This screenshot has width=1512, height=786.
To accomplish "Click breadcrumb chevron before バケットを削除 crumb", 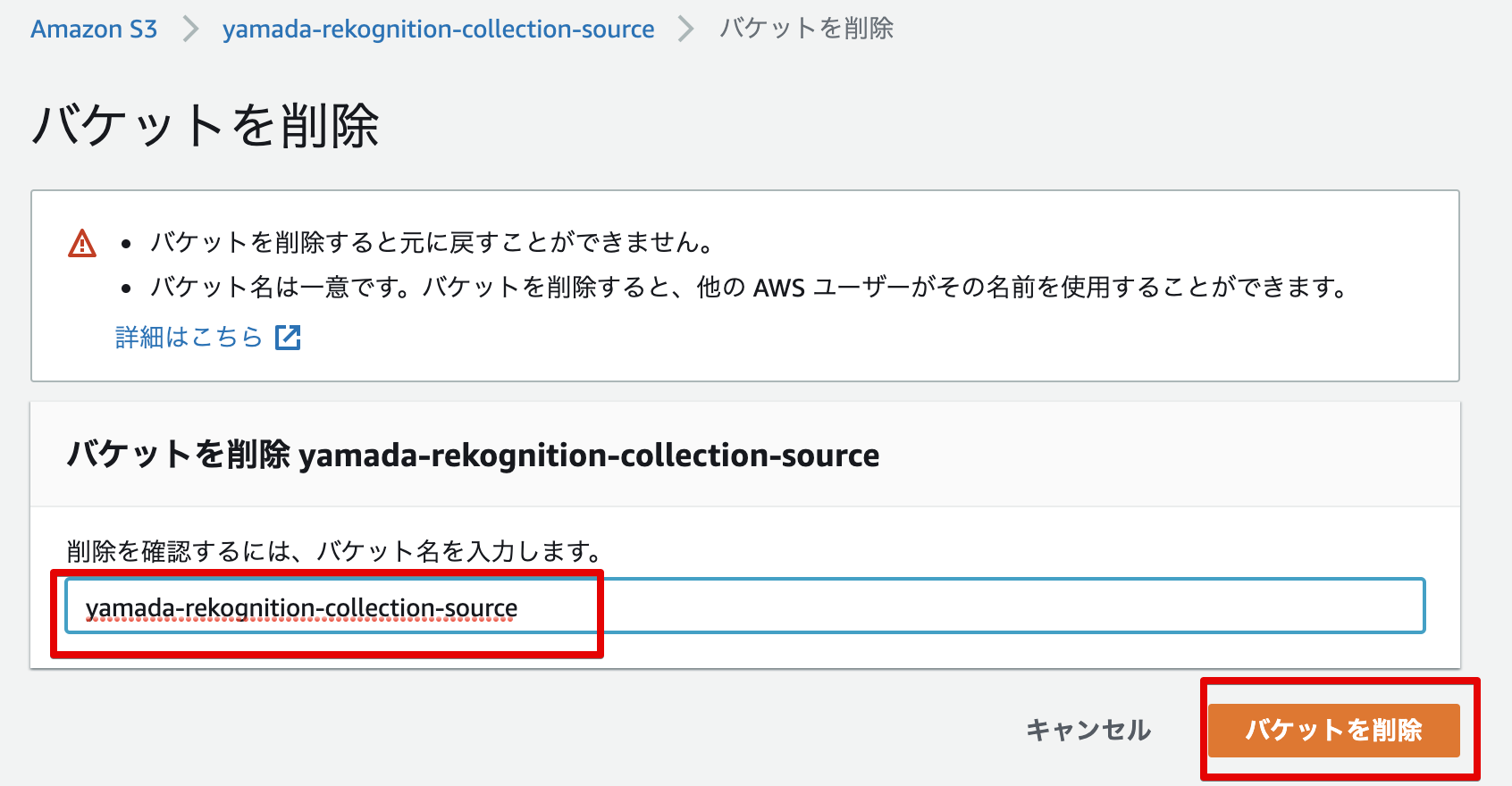I will tap(685, 29).
